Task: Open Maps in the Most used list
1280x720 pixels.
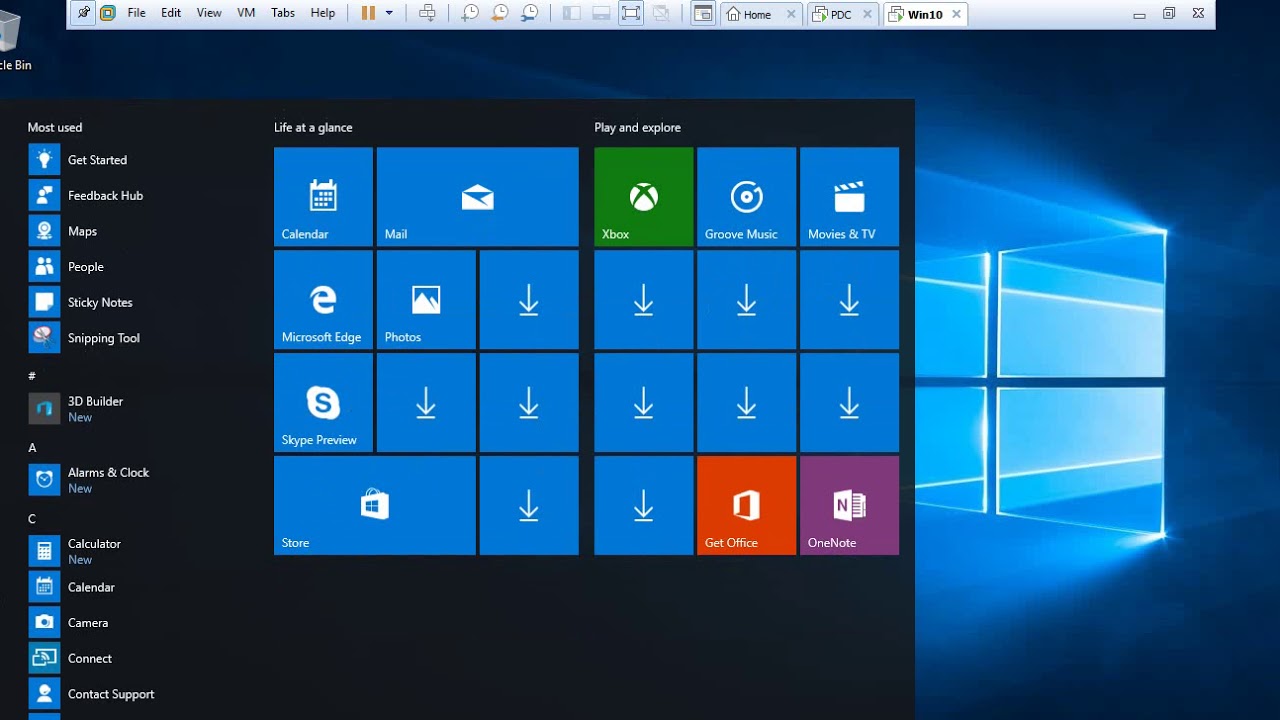Action: 63,231
